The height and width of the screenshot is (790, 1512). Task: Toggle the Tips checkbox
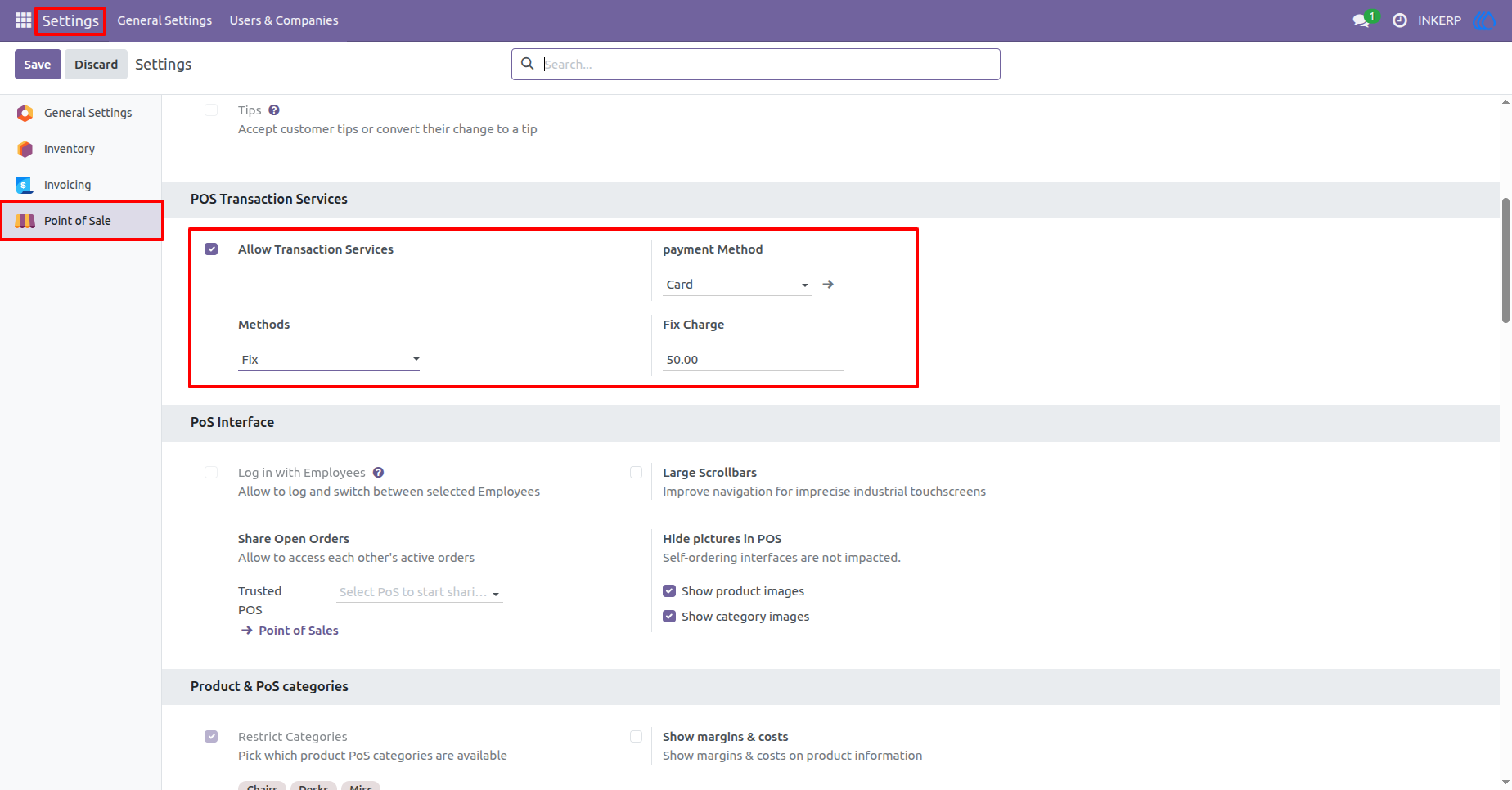click(211, 110)
